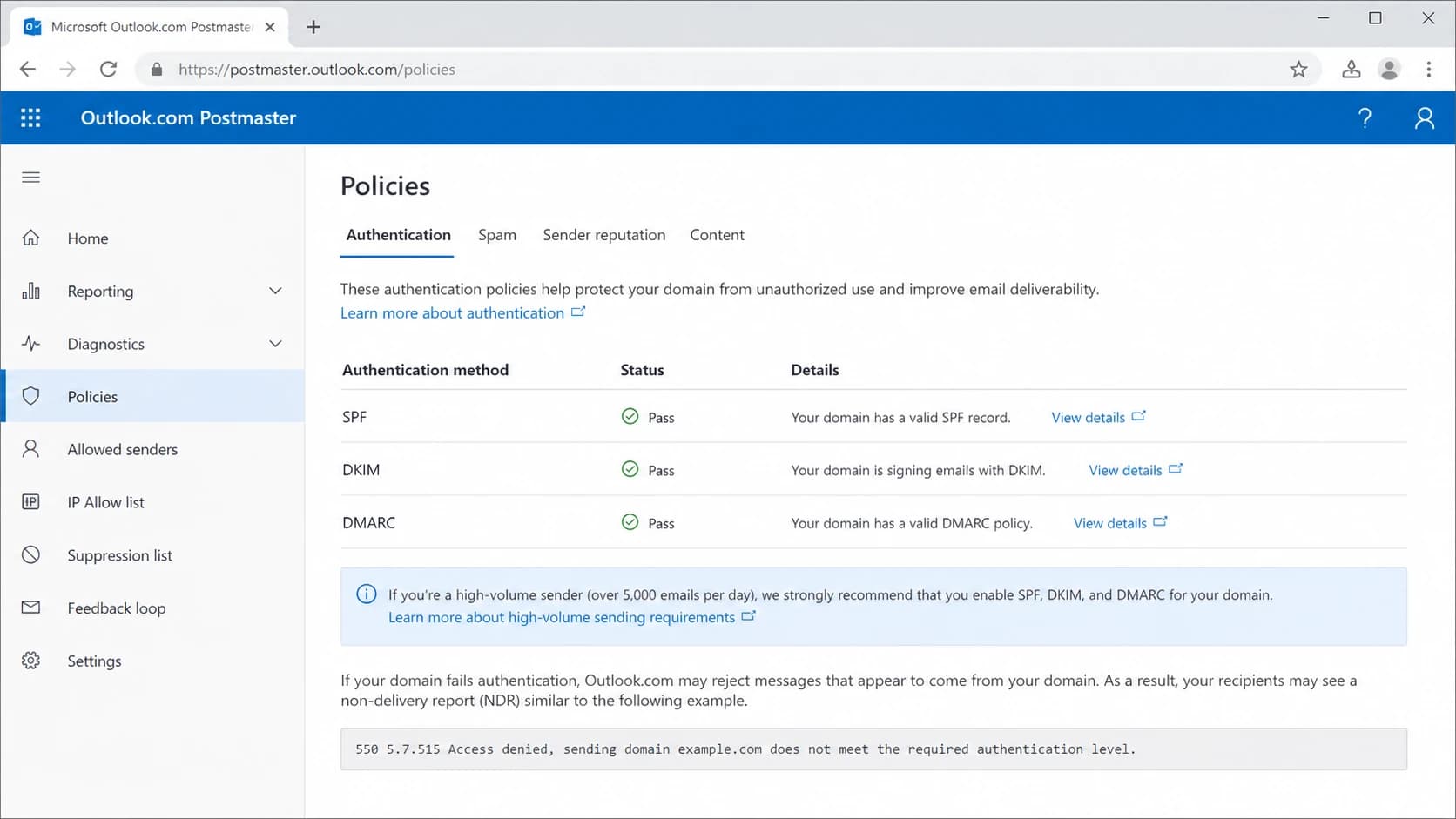Click the external link icon beside SPF View details
Viewport: 1456px width, 819px height.
coord(1138,416)
